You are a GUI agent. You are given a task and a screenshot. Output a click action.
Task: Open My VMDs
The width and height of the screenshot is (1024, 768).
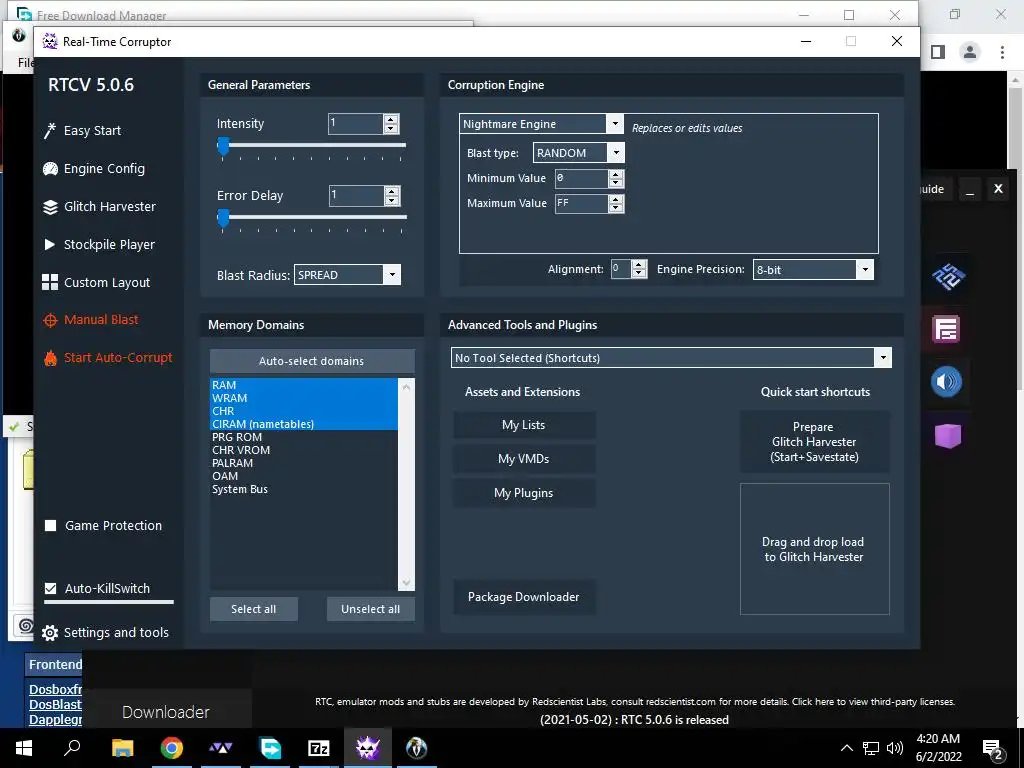point(524,459)
